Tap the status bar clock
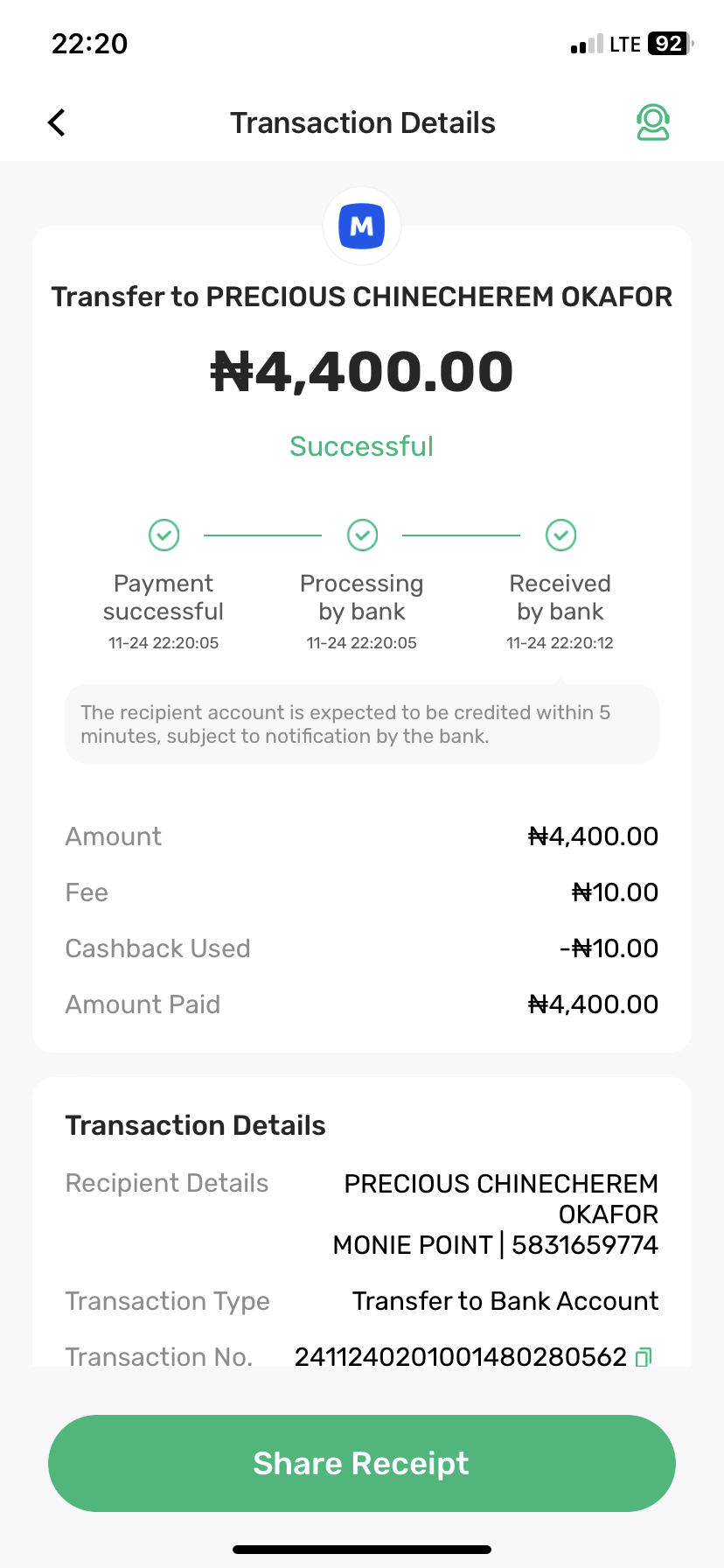The width and height of the screenshot is (724, 1568). click(x=90, y=44)
